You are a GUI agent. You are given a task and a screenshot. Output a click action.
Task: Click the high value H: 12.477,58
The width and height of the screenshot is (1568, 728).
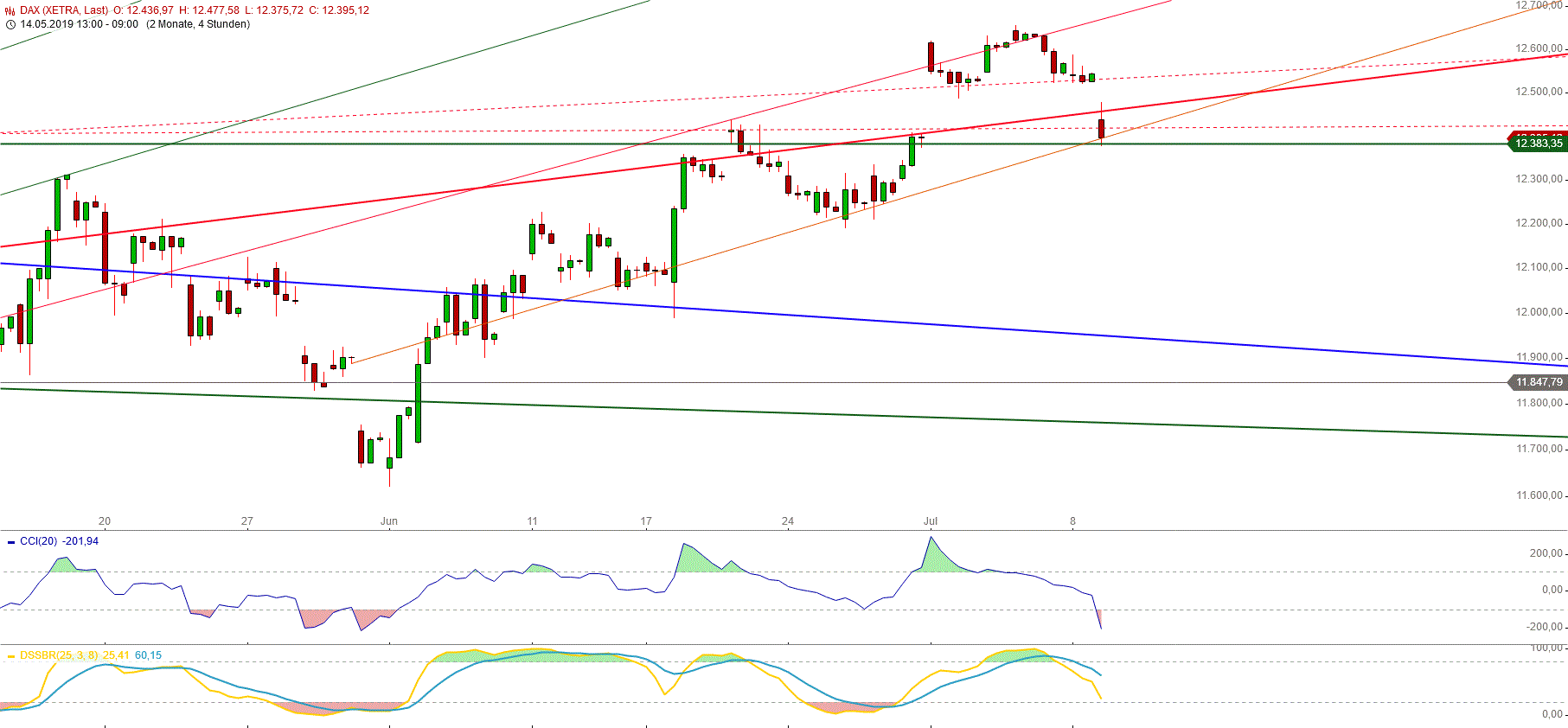[209, 10]
